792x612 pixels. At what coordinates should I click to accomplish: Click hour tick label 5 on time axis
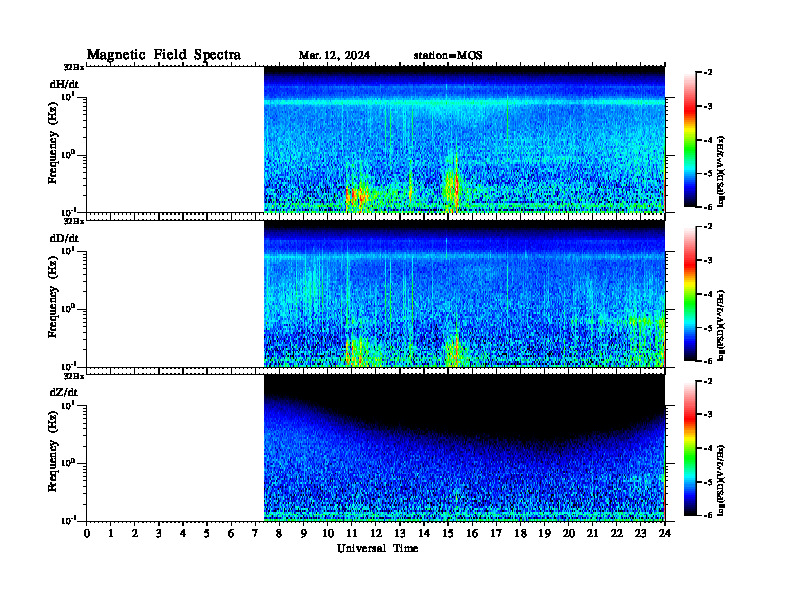[x=207, y=534]
